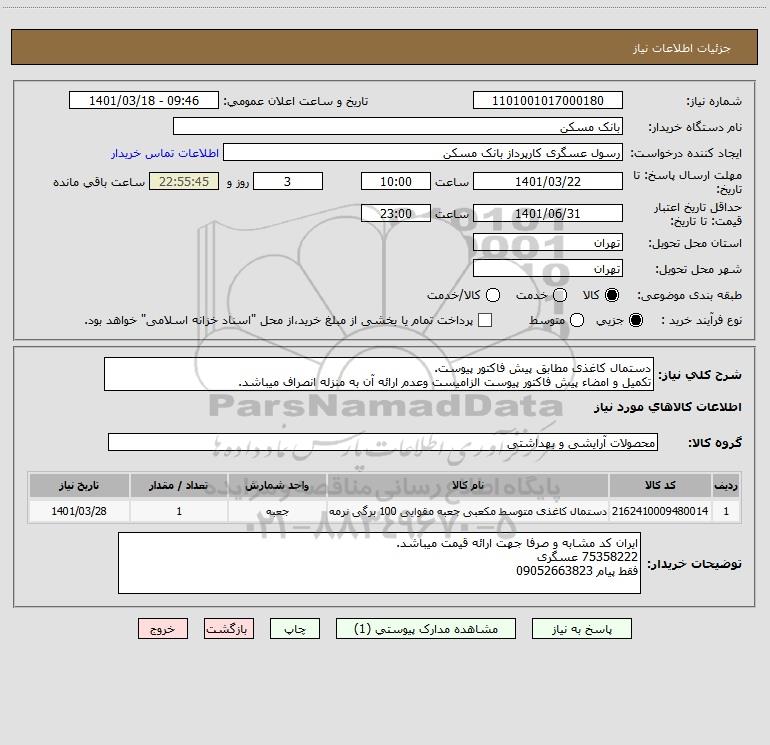Click the remaining days field showing 3

pyautogui.click(x=288, y=181)
